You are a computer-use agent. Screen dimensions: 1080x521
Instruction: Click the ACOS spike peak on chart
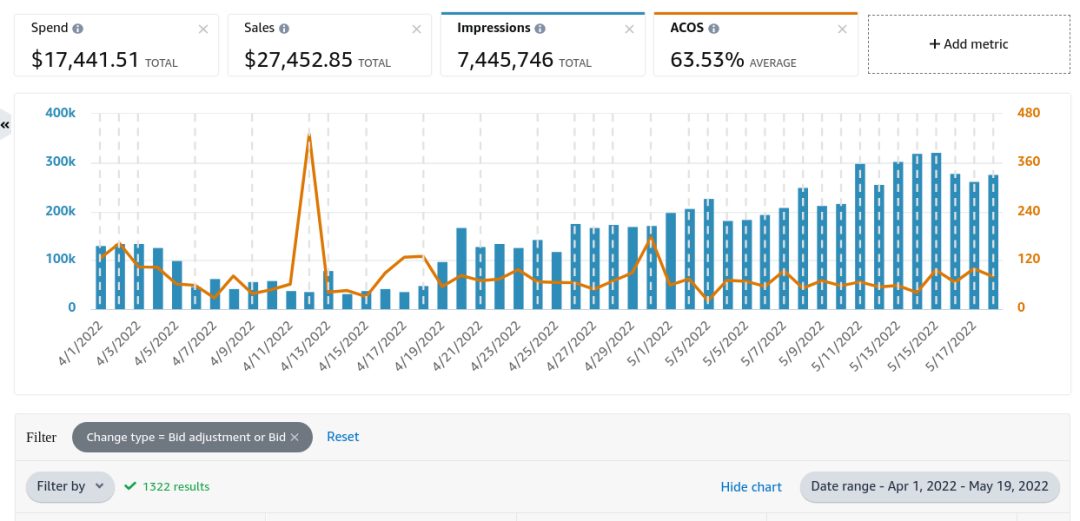tap(309, 135)
